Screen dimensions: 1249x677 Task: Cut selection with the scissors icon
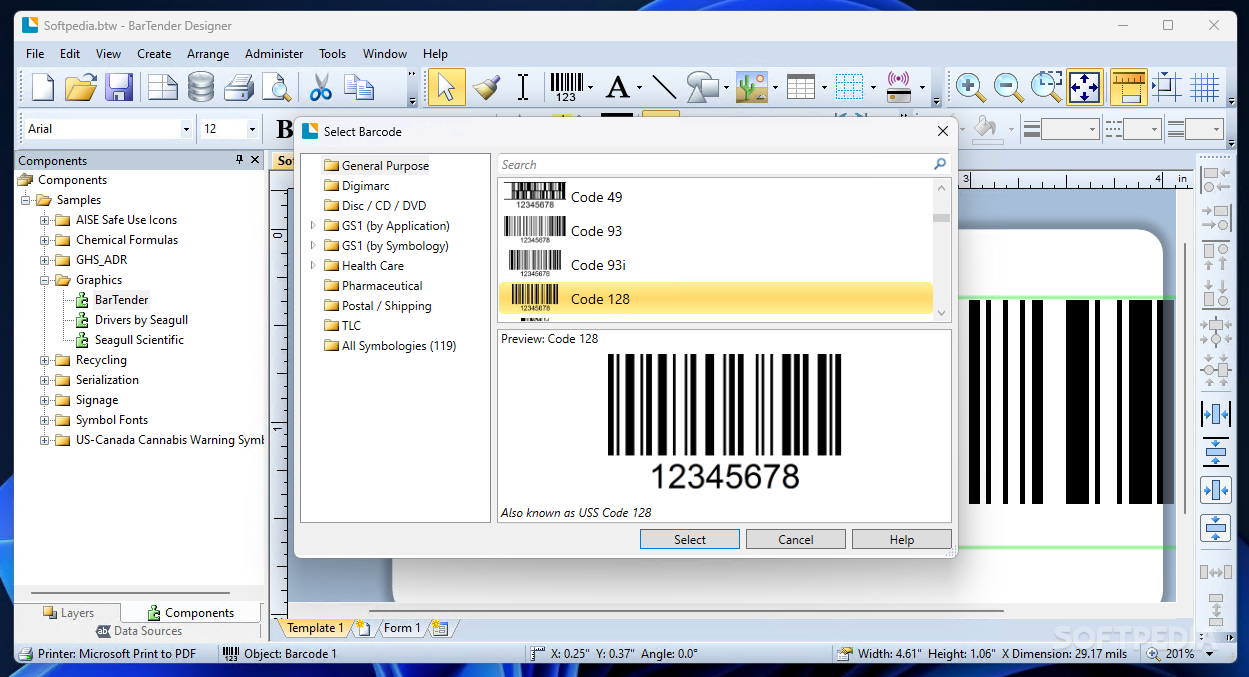pyautogui.click(x=320, y=88)
